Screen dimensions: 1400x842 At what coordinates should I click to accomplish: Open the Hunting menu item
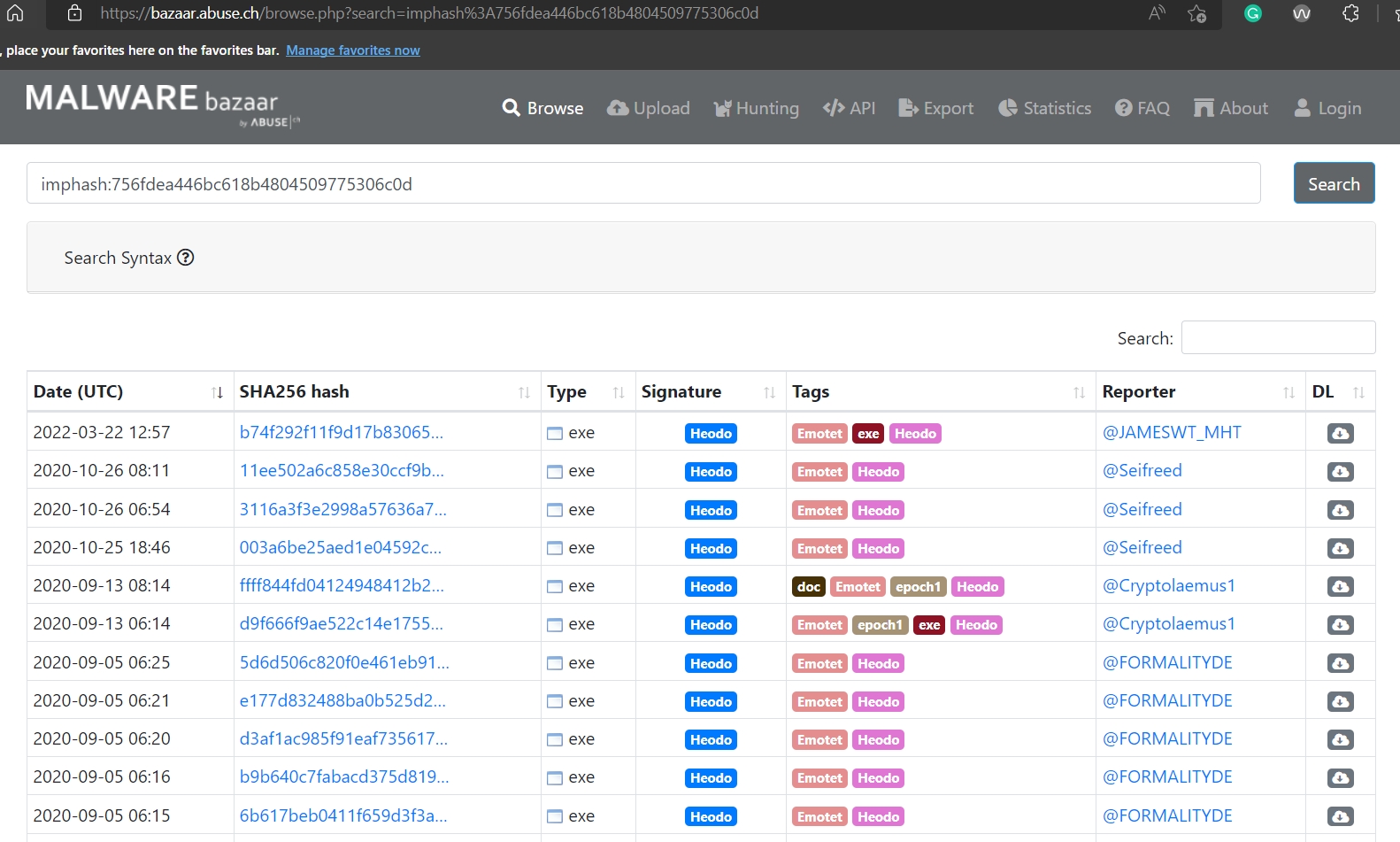point(756,108)
